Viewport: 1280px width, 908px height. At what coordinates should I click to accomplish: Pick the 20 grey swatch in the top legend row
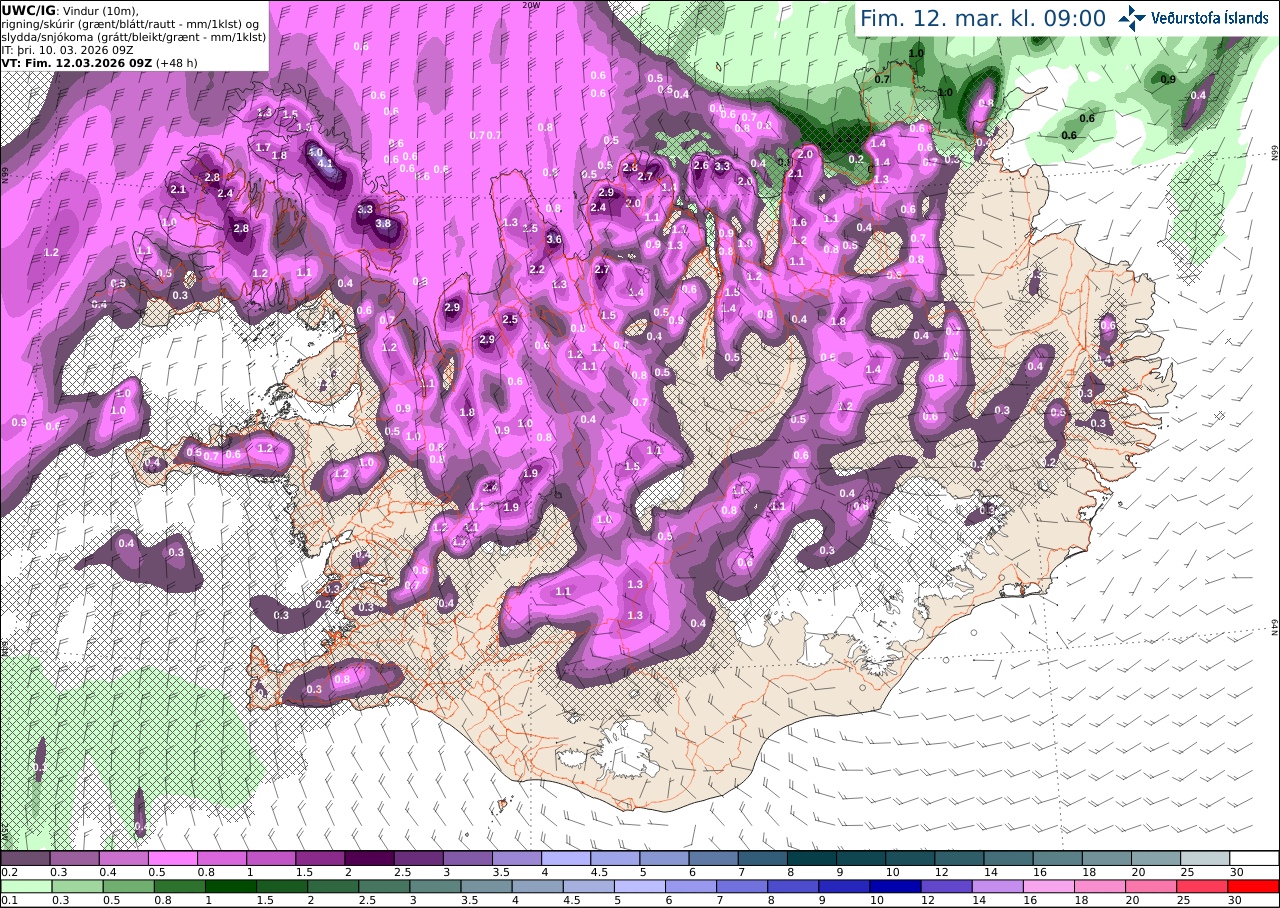click(x=1156, y=858)
